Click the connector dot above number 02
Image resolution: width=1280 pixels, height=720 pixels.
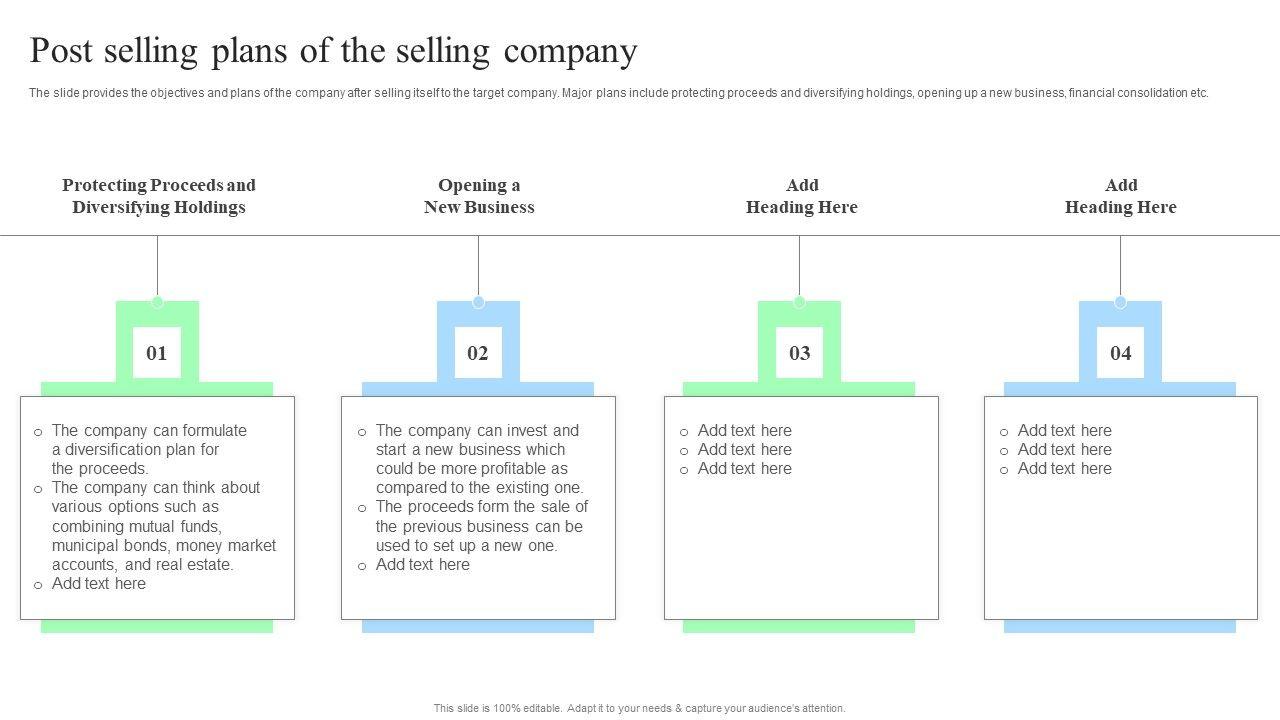(x=478, y=302)
